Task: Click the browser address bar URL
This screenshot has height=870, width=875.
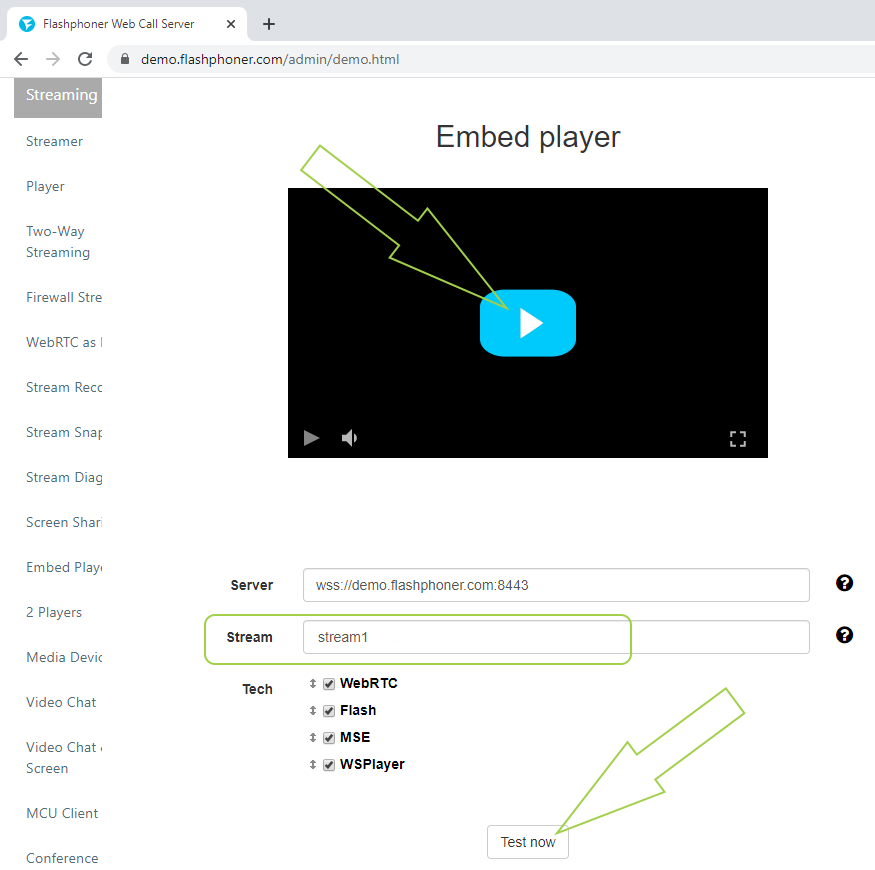Action: (270, 59)
